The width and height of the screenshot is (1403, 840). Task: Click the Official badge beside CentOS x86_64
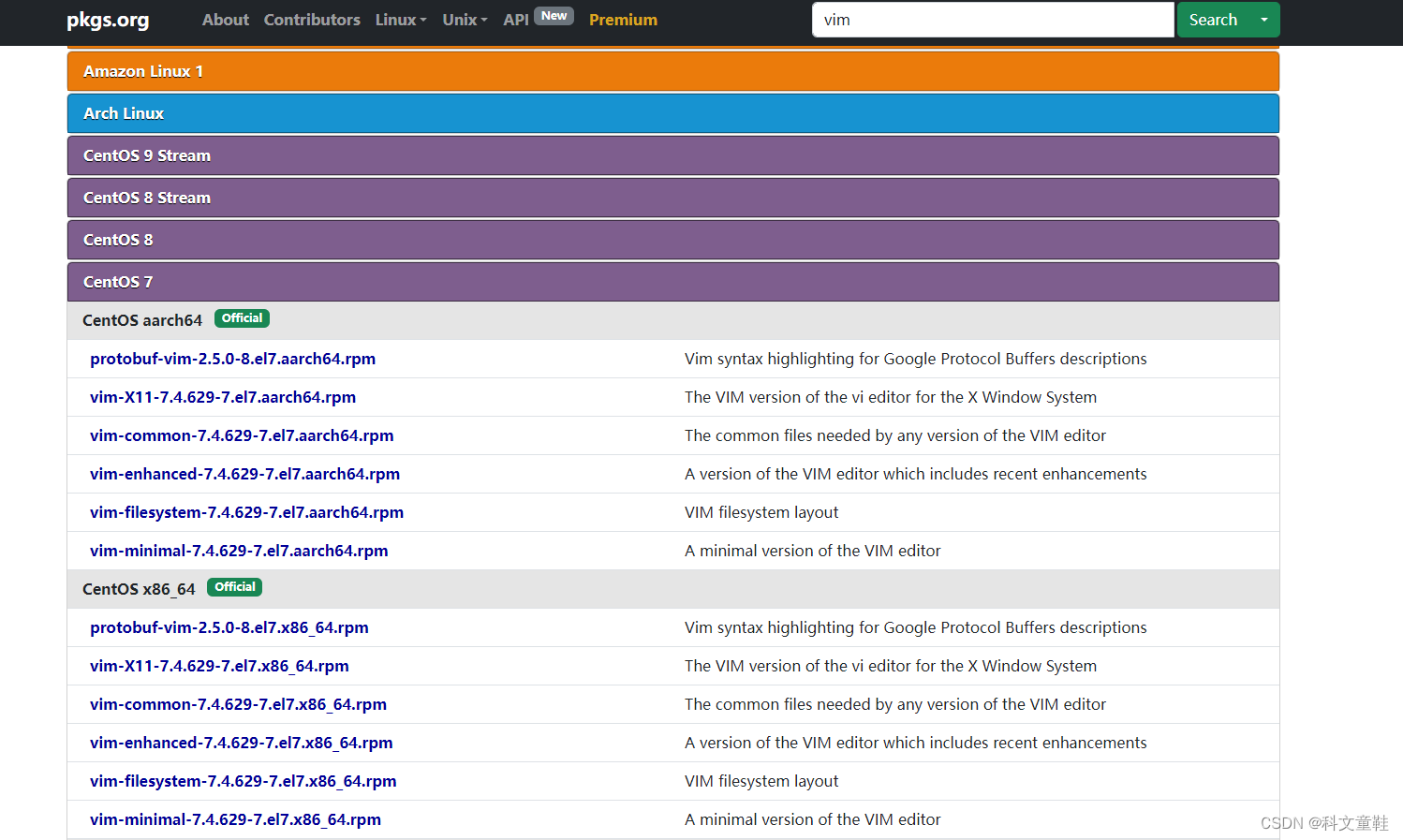coord(234,587)
